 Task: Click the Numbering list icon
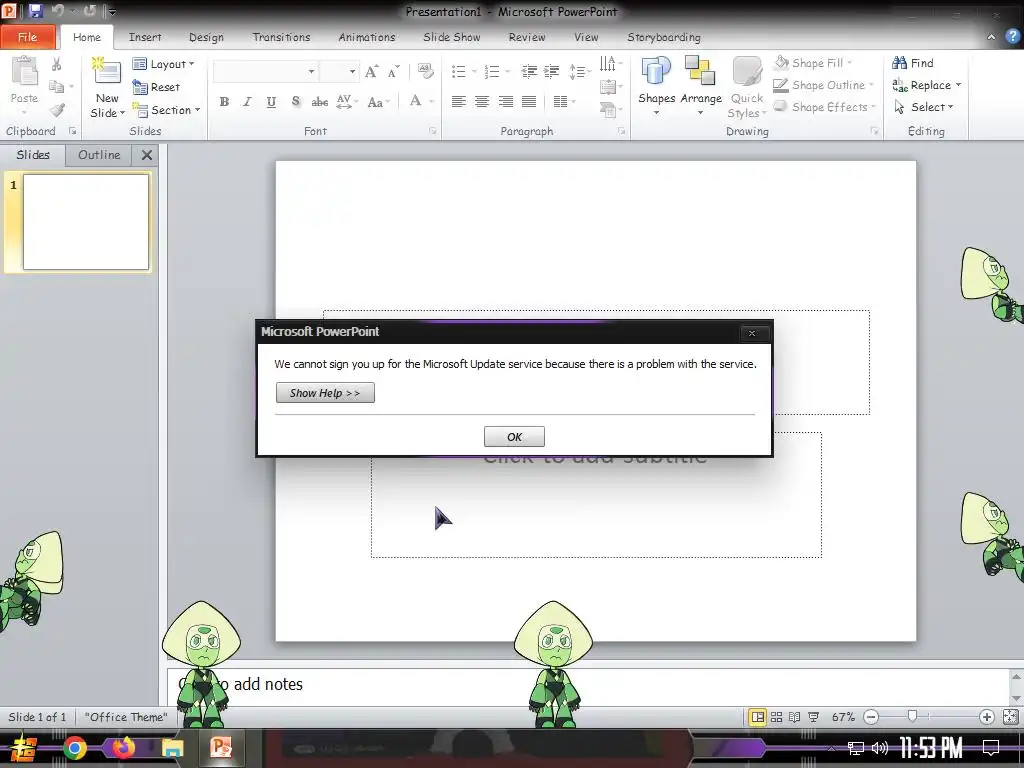tap(492, 71)
